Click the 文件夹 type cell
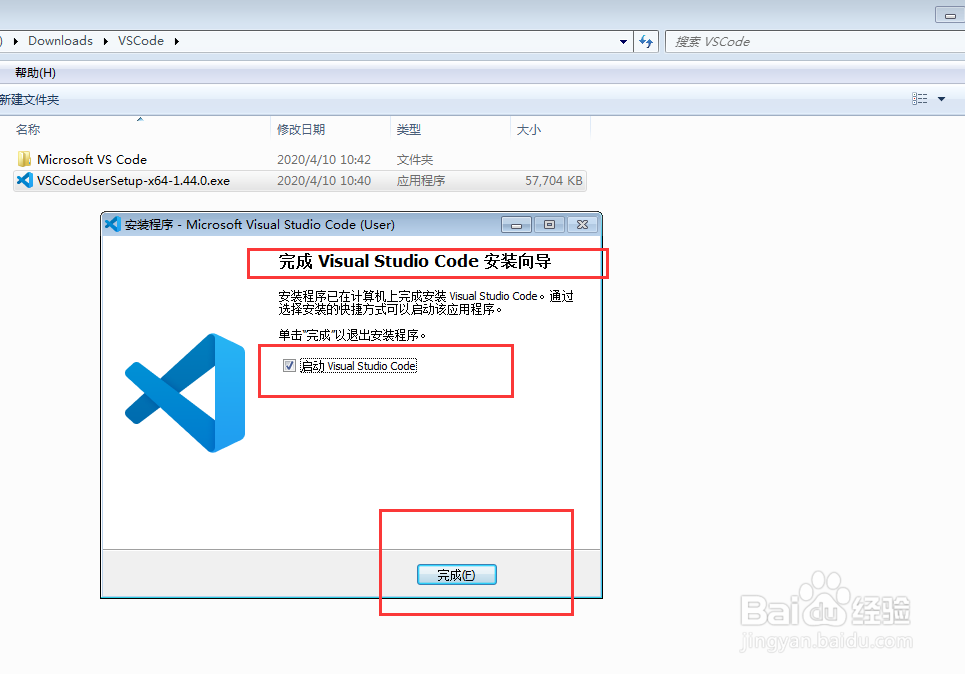965x674 pixels. [x=414, y=159]
